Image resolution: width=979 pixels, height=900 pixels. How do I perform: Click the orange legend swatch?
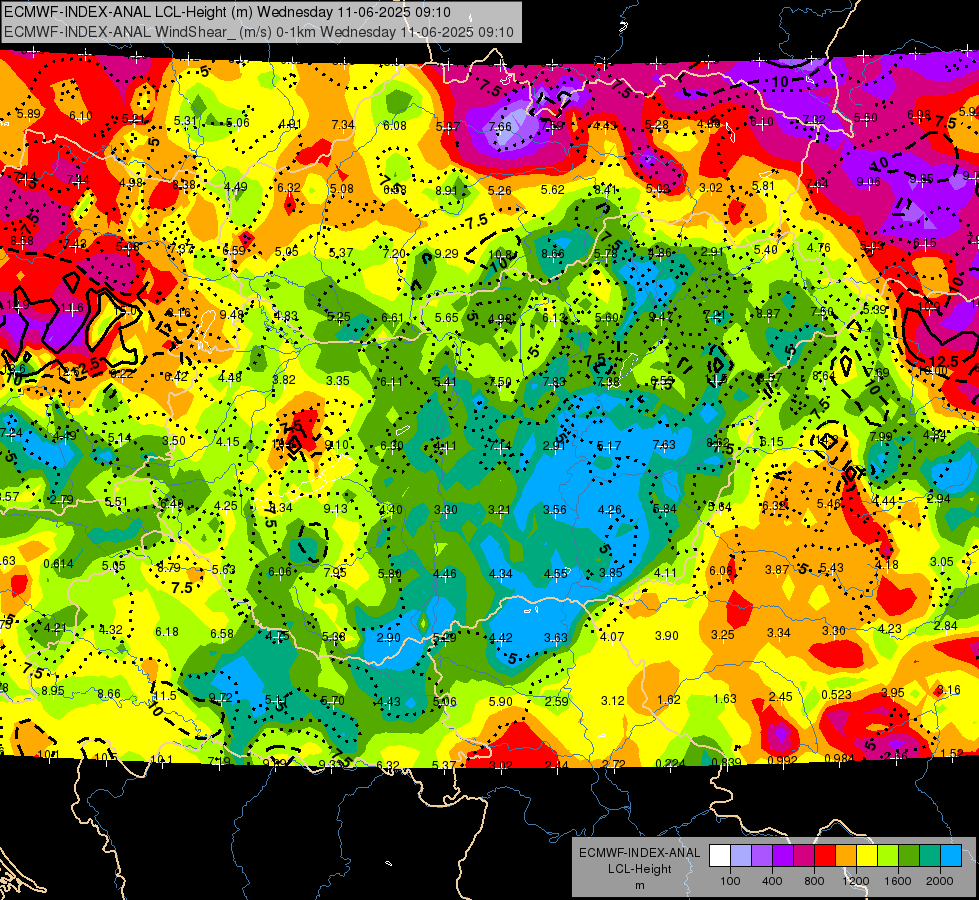coord(846,856)
